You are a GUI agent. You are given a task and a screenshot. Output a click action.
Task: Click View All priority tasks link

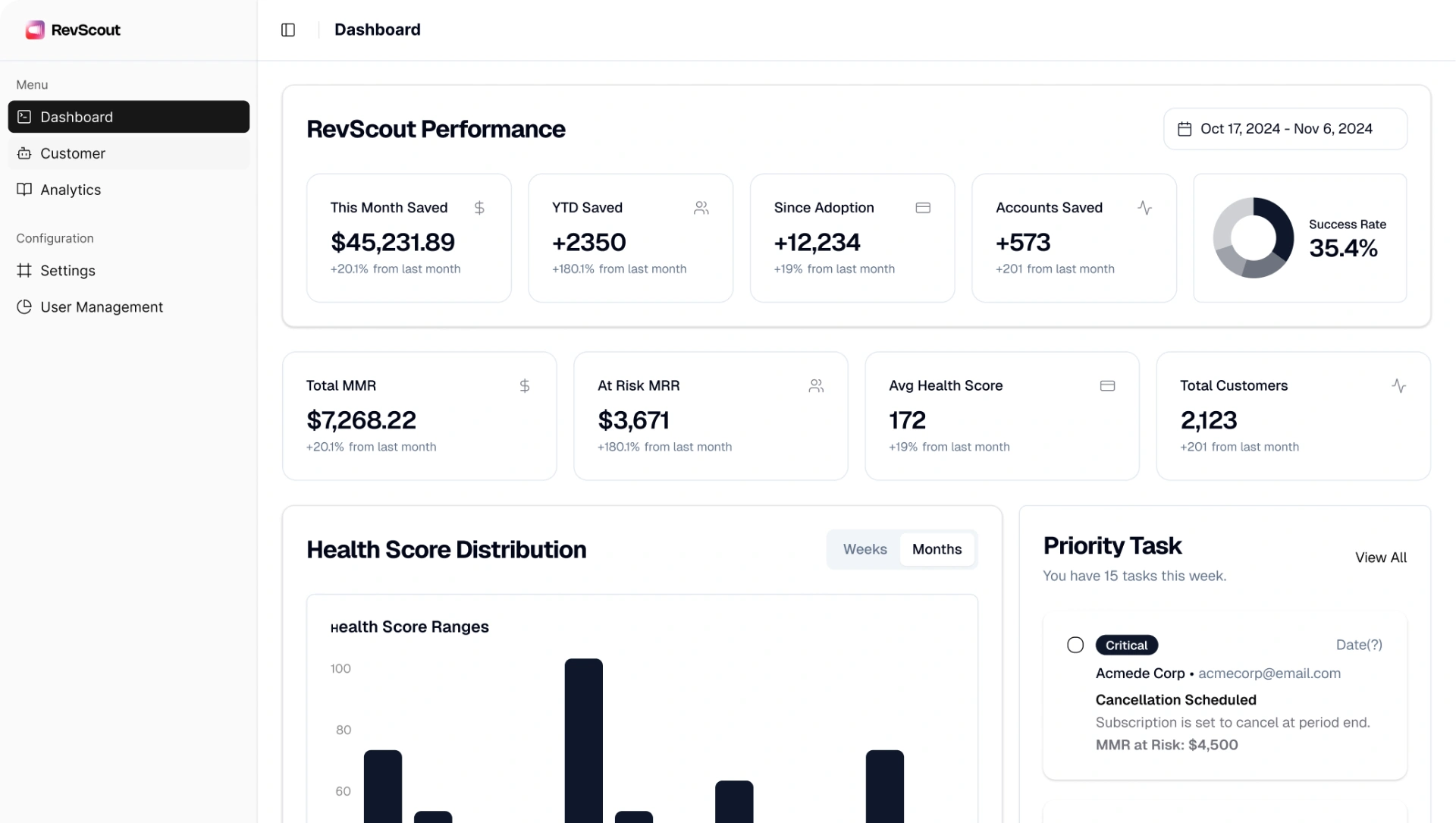[x=1381, y=558]
